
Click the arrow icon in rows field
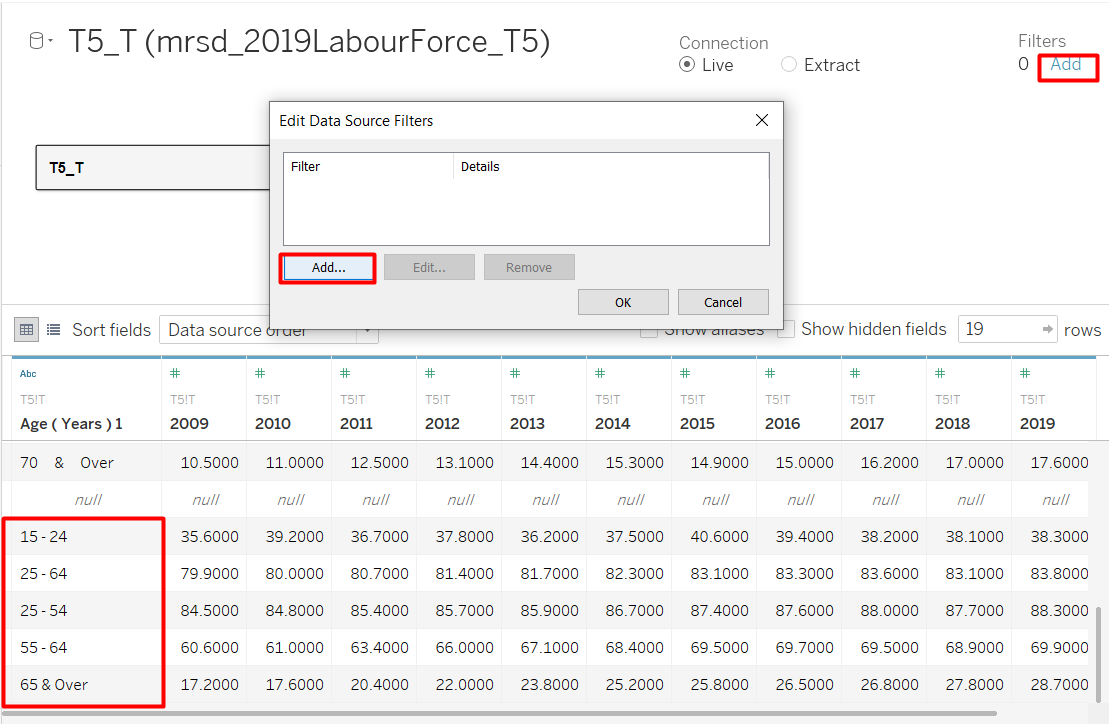(1047, 329)
